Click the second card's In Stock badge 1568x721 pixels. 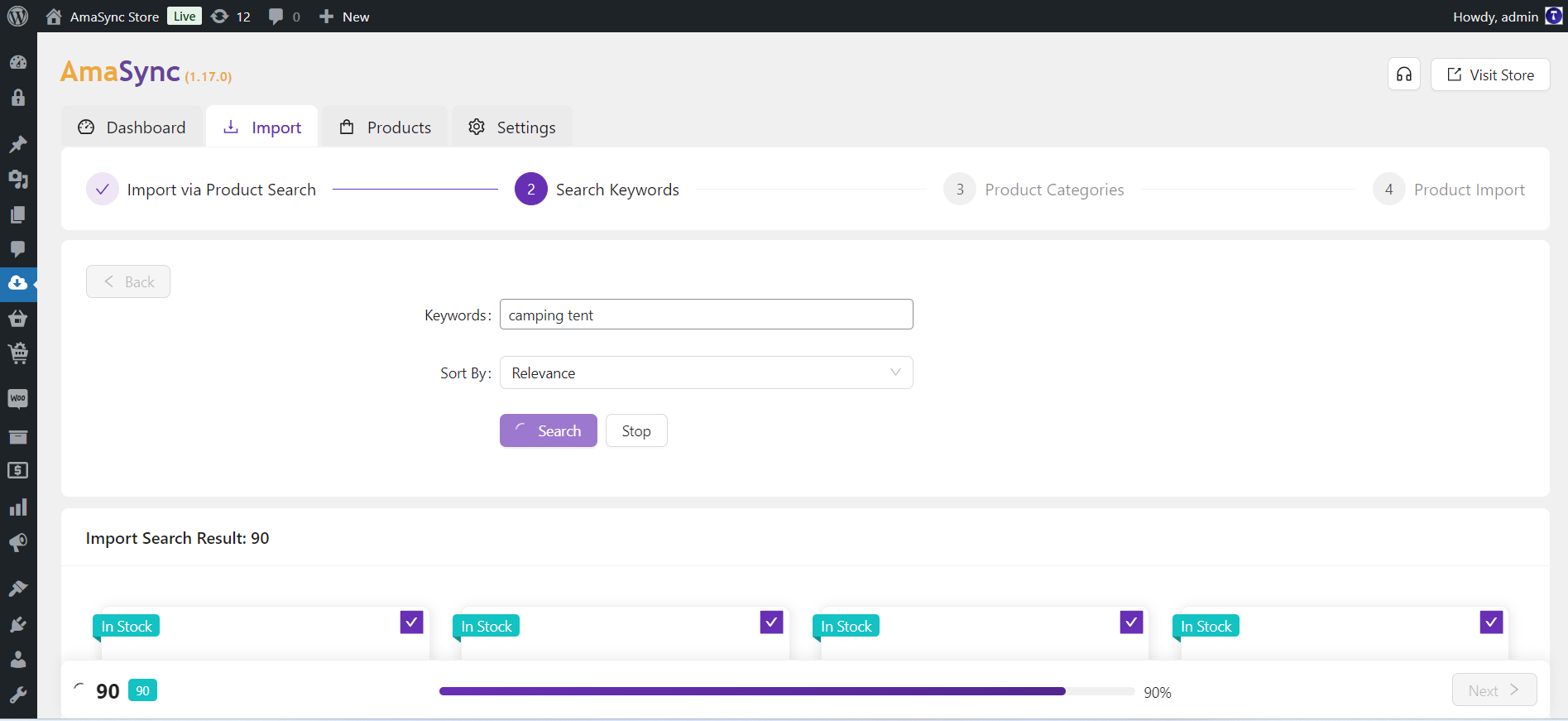pos(487,626)
